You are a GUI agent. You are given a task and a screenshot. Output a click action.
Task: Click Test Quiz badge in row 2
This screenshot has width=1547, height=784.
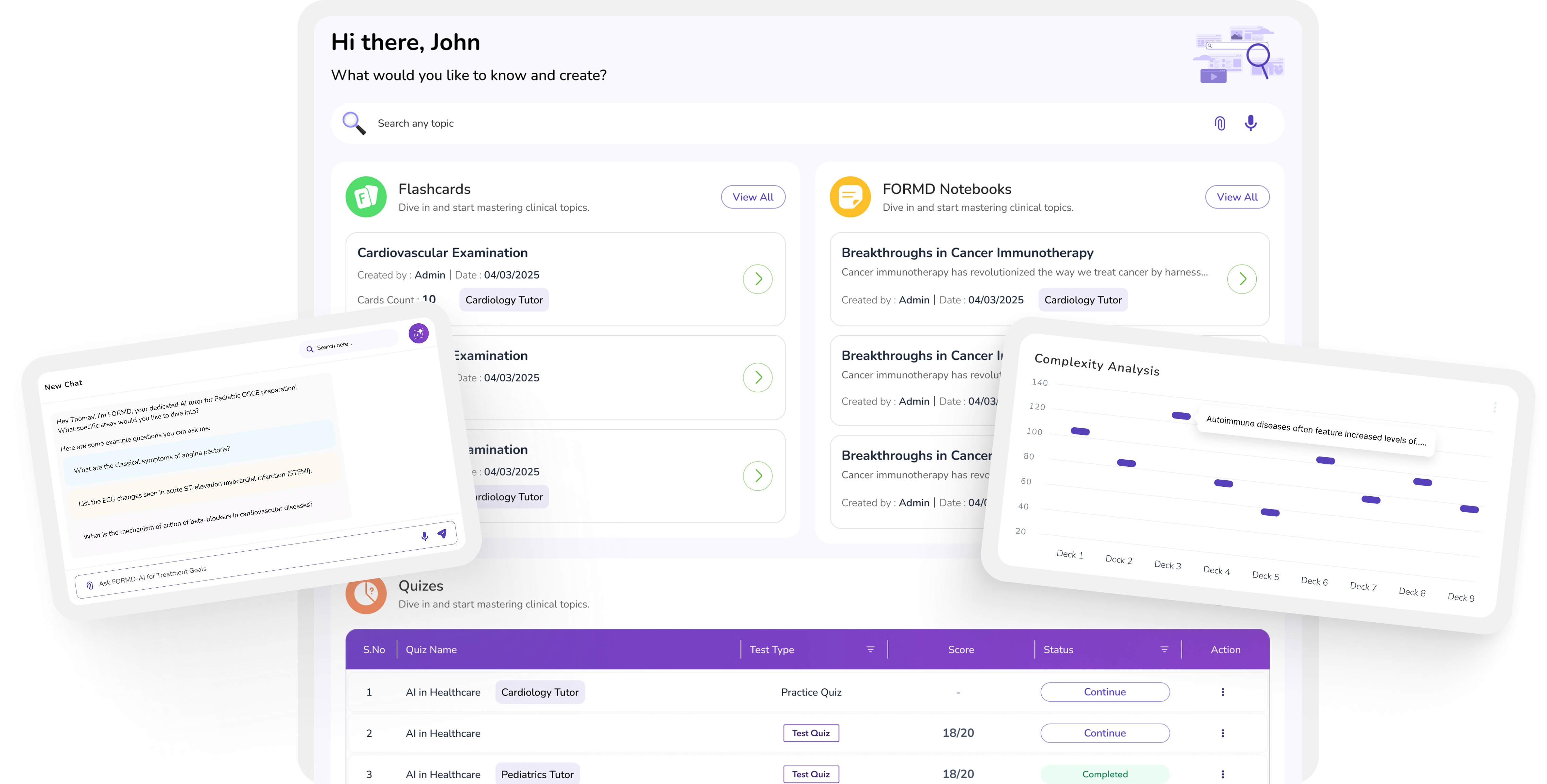click(x=811, y=733)
